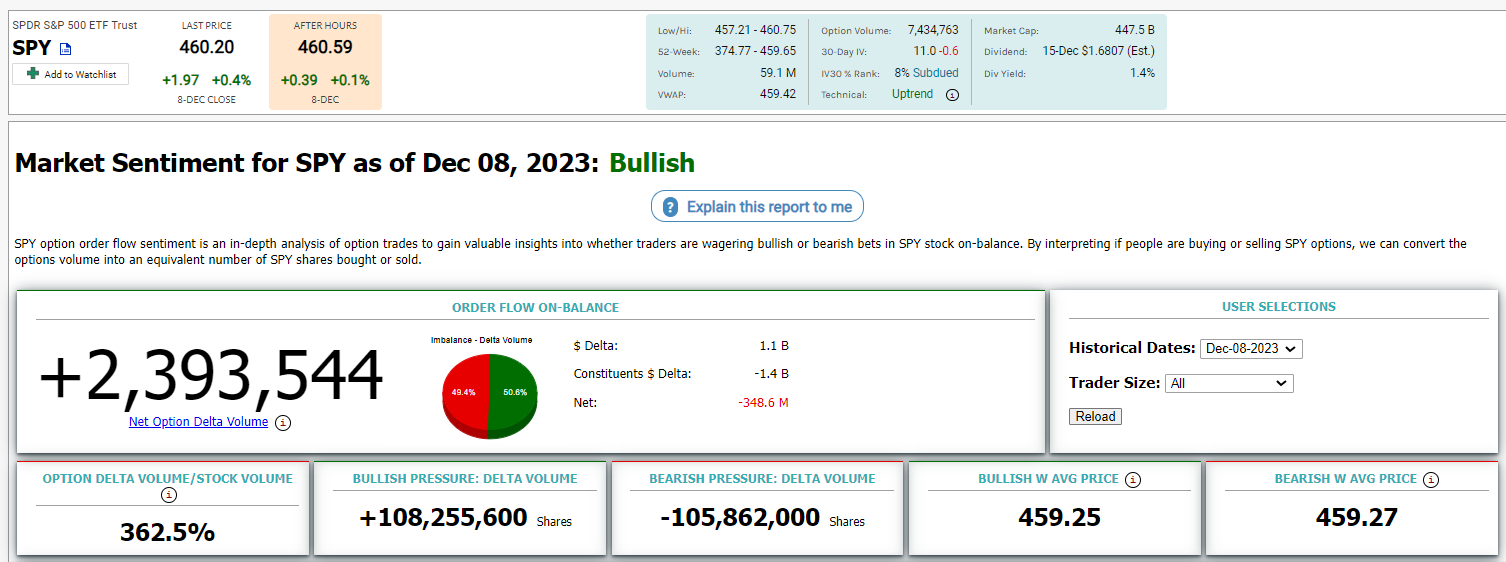This screenshot has width=1506, height=562.
Task: Click the green 50.6% slice of pie chart
Action: click(x=513, y=393)
